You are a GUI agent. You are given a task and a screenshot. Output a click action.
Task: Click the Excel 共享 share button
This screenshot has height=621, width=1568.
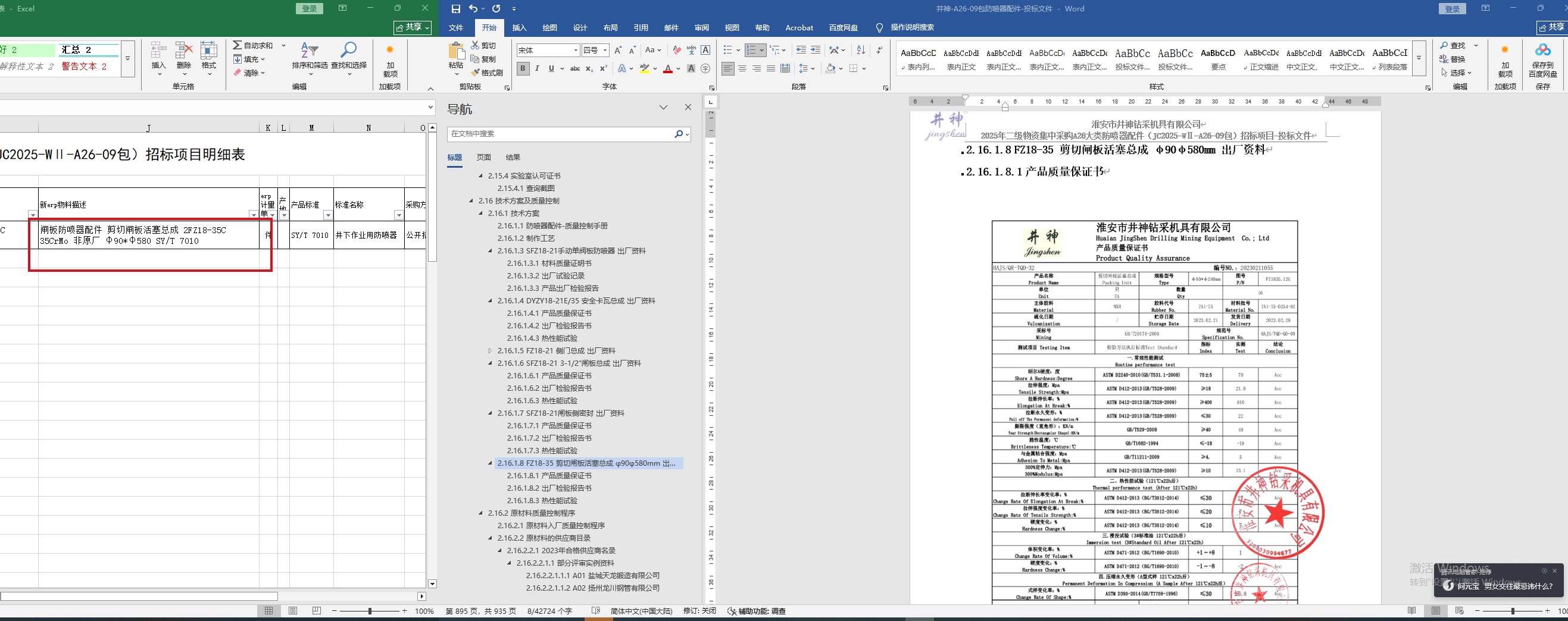[413, 27]
